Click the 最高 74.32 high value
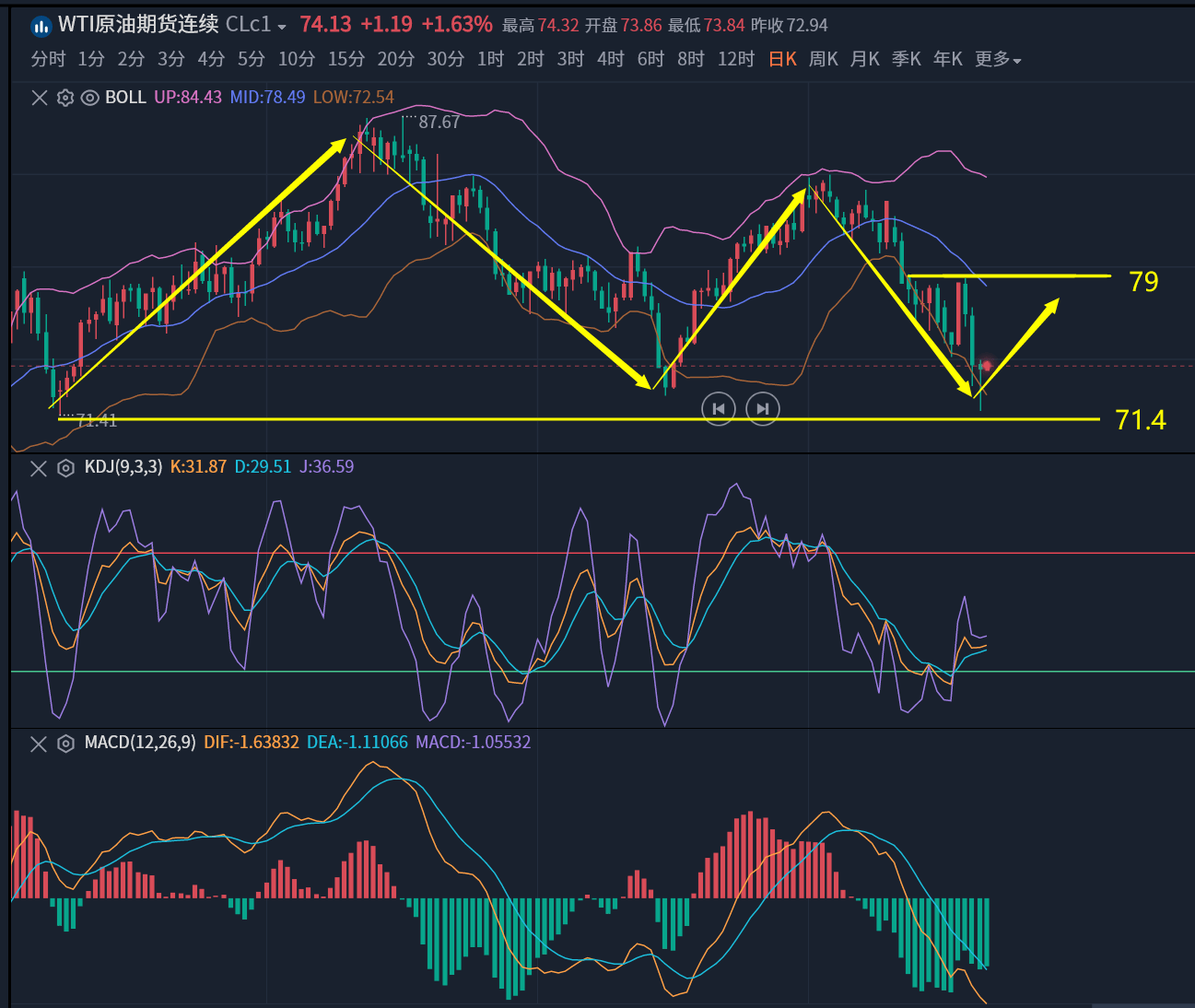 (540, 26)
